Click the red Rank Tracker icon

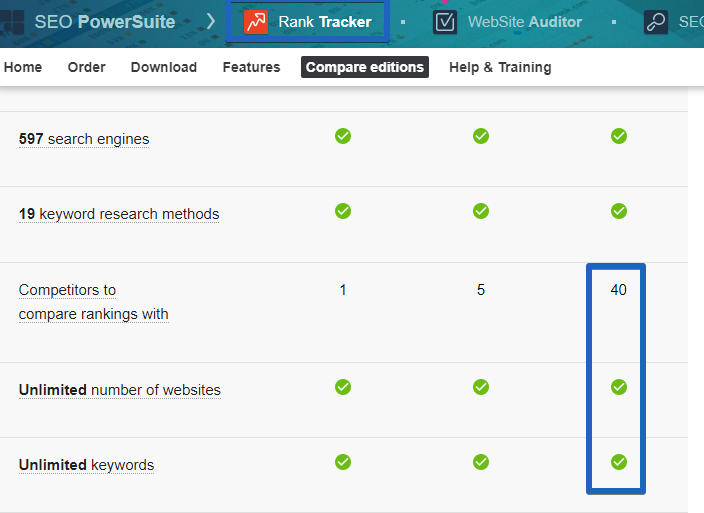pos(256,22)
